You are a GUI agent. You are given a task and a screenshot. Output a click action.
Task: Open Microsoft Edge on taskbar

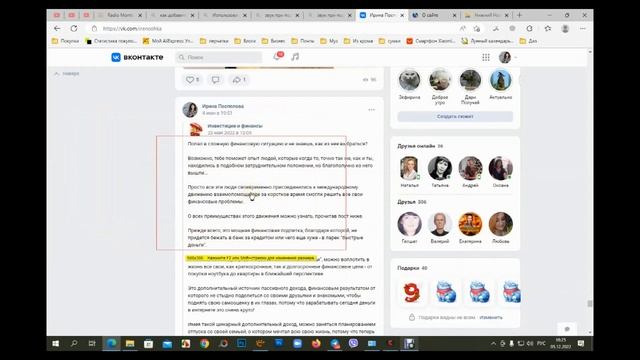(111, 344)
